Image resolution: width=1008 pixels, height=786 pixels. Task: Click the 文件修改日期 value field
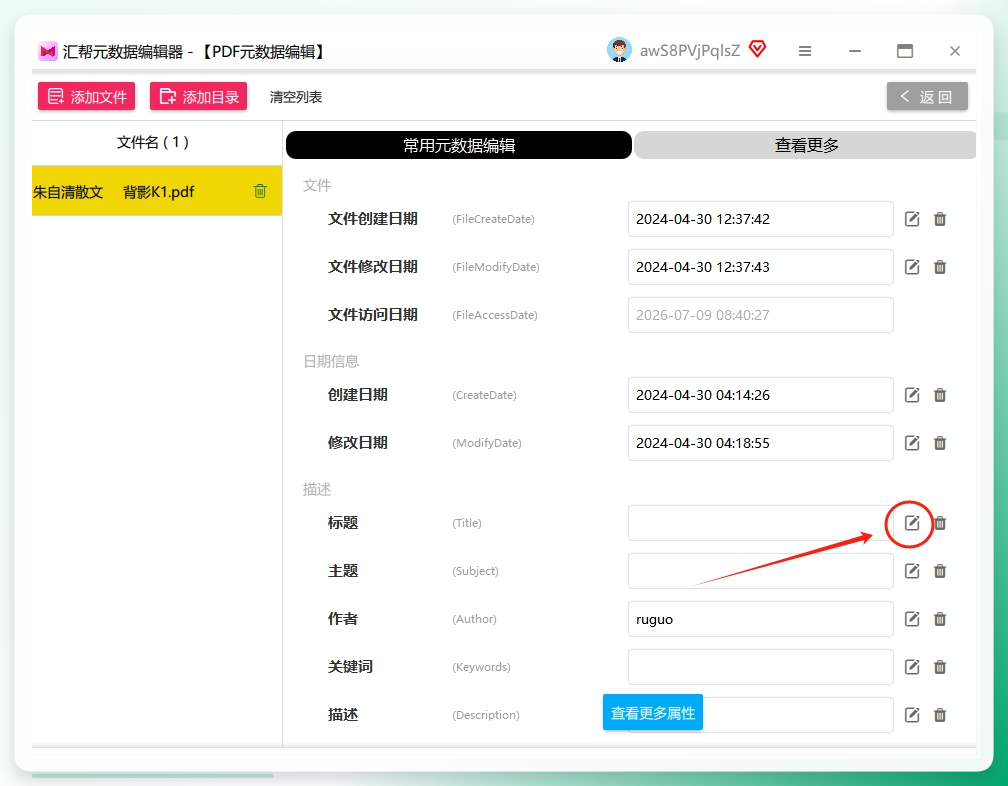pyautogui.click(x=760, y=267)
